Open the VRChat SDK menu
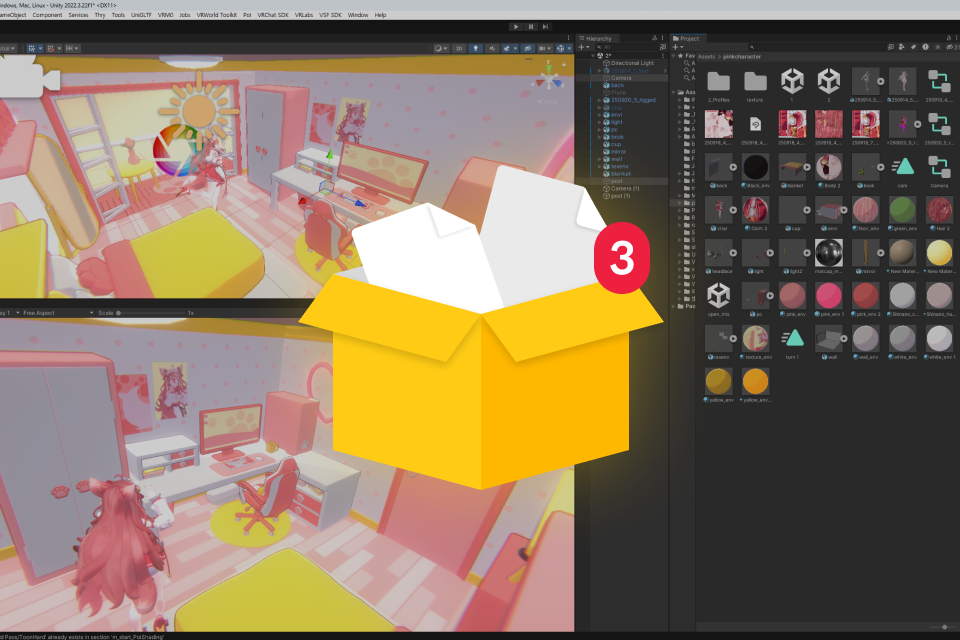The height and width of the screenshot is (640, 960). tap(272, 15)
